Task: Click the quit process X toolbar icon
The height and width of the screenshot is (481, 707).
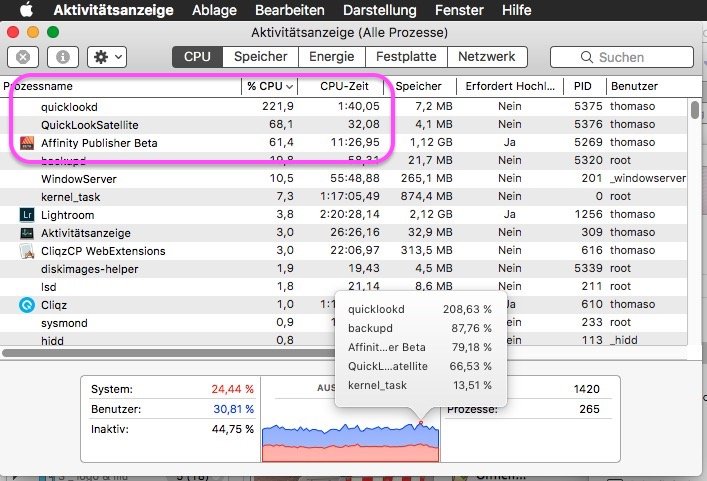Action: point(23,57)
